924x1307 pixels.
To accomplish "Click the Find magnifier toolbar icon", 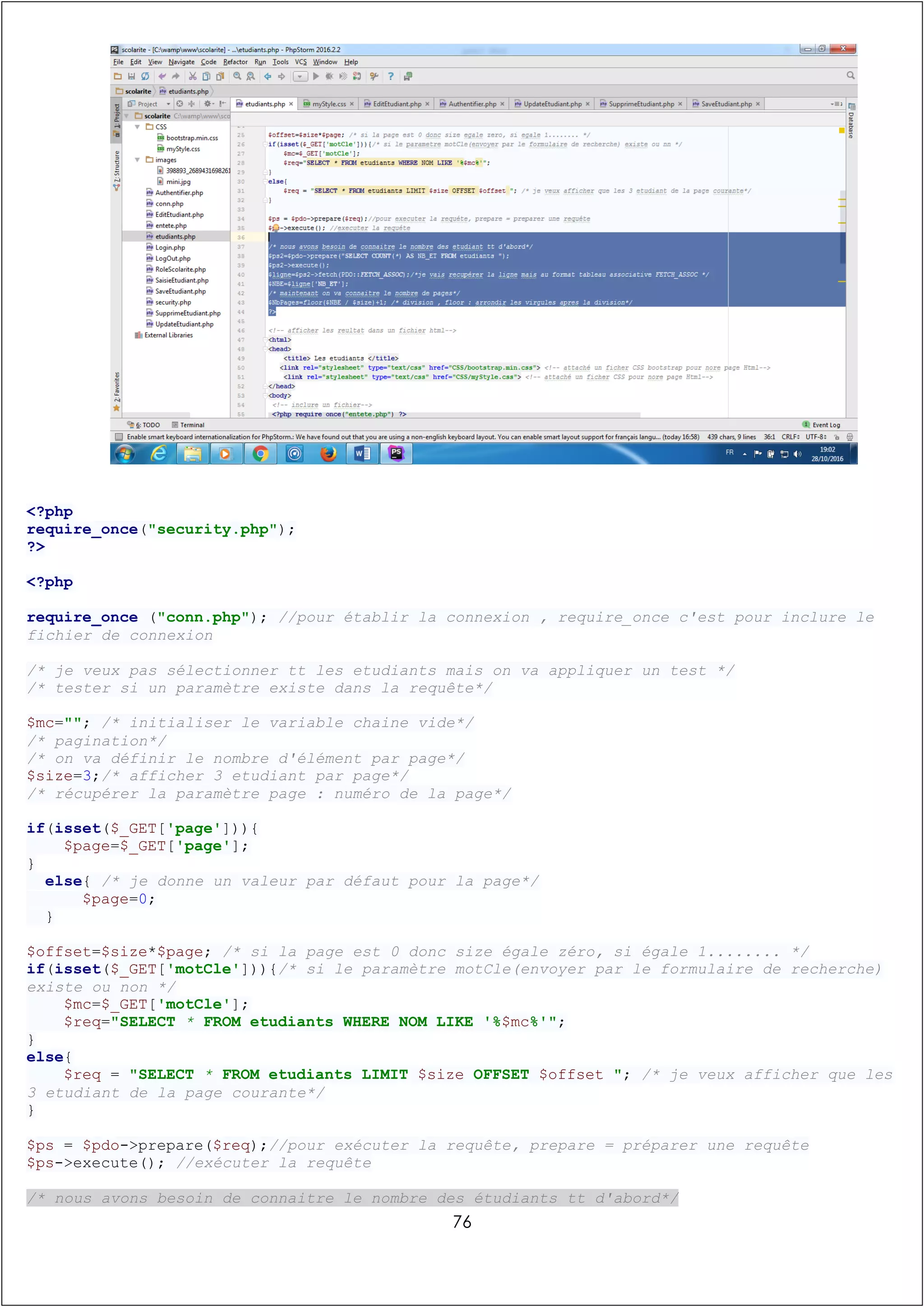I will [237, 76].
